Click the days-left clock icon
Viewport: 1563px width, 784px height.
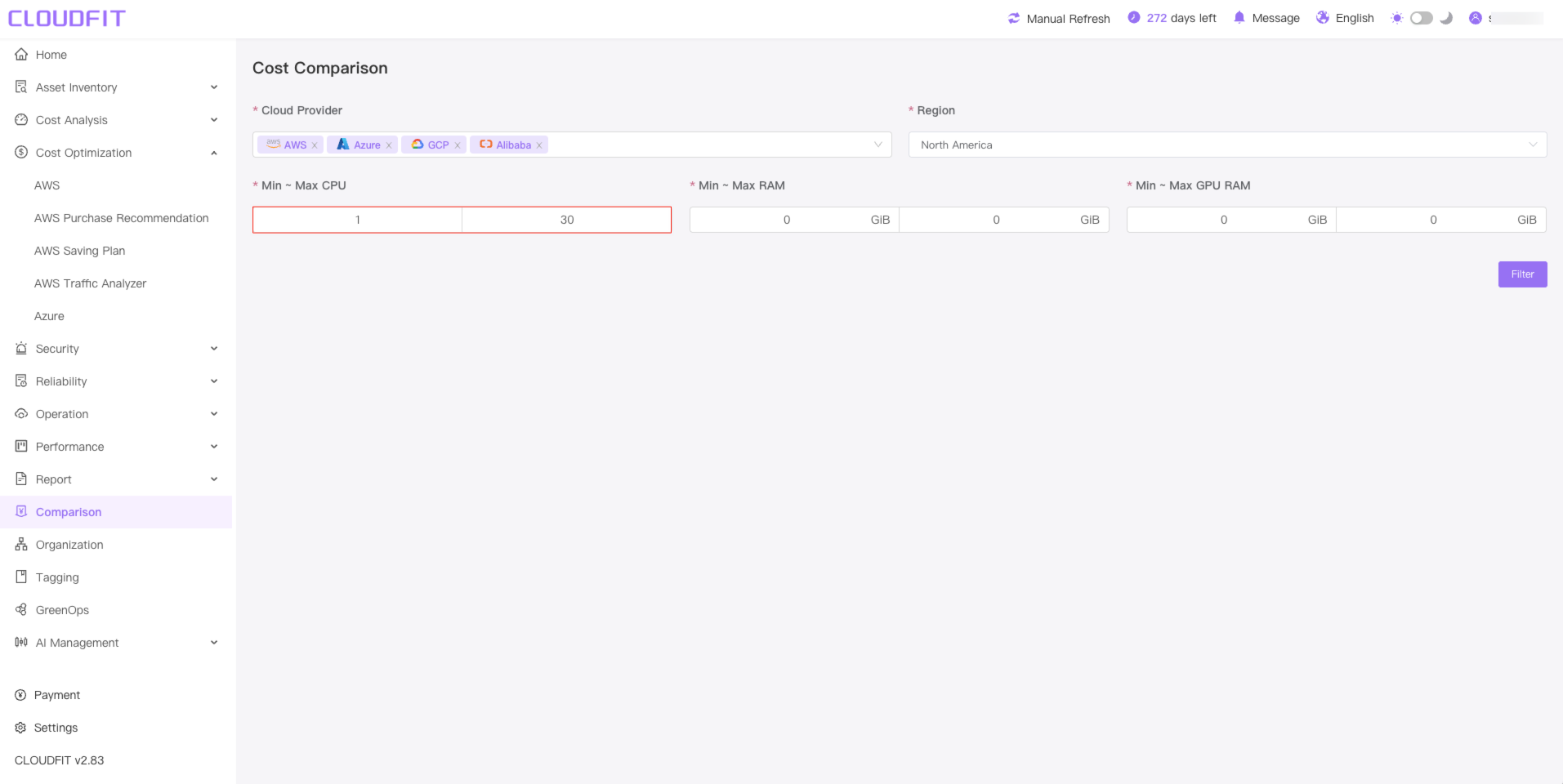1134,17
